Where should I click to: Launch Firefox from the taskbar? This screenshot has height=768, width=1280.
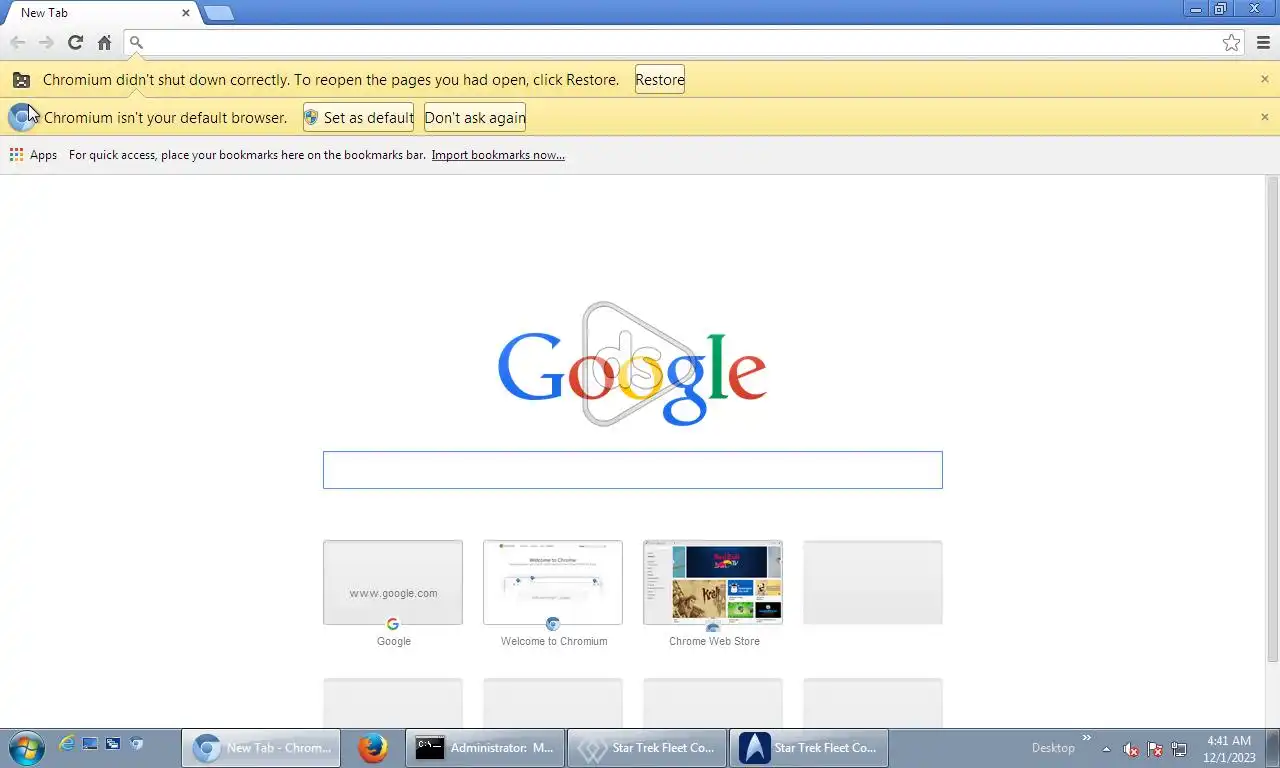pos(373,748)
